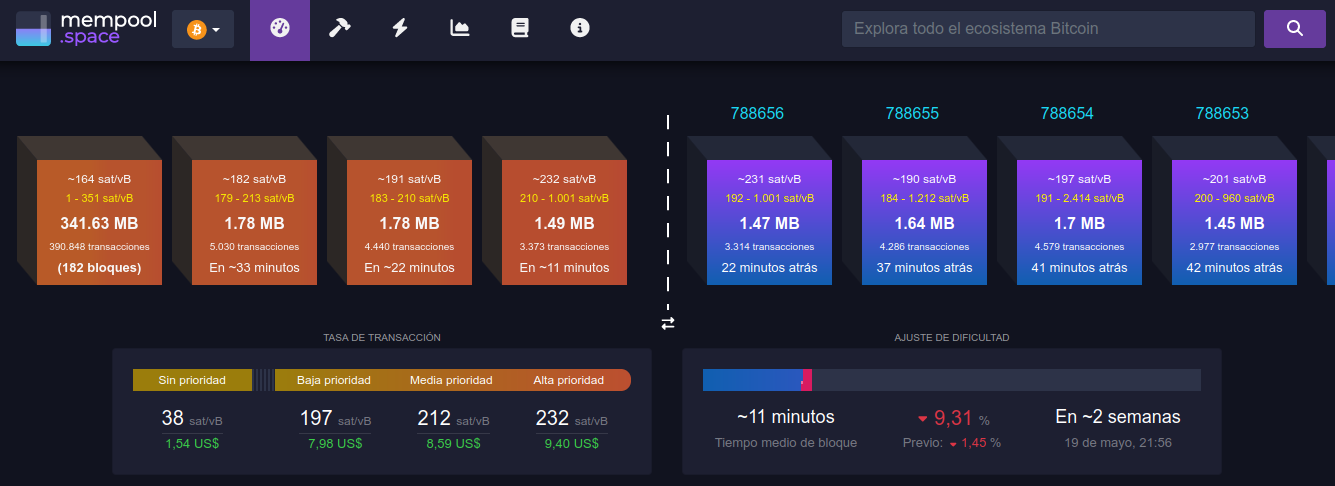Open mempool block 'En ~22 minutos'

(409, 222)
